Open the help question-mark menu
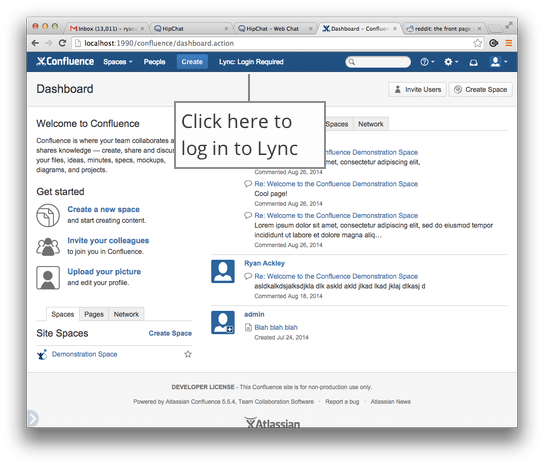Viewport: 546px width, 466px height. click(427, 62)
